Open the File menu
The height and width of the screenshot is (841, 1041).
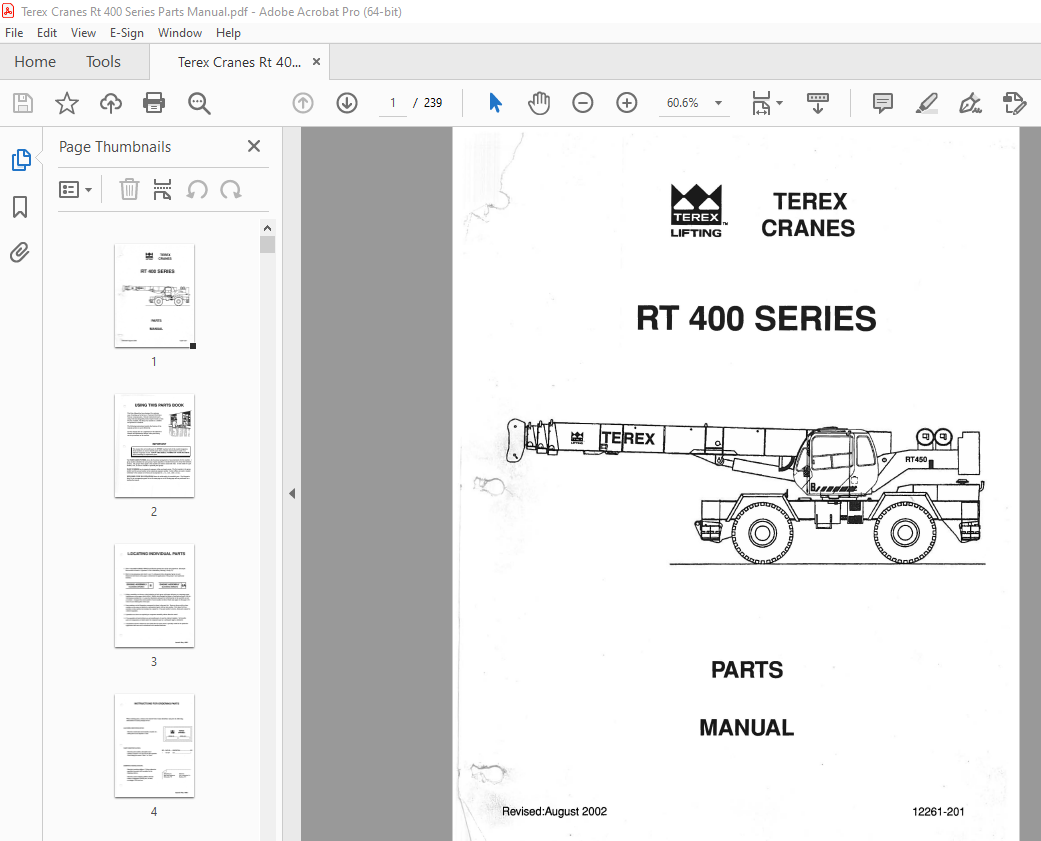tap(14, 33)
